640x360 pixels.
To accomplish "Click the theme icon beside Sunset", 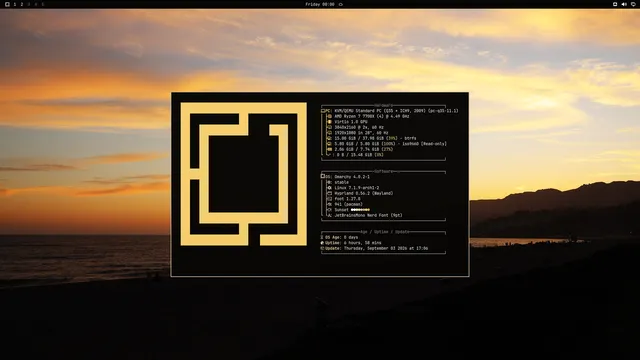I will [329, 210].
